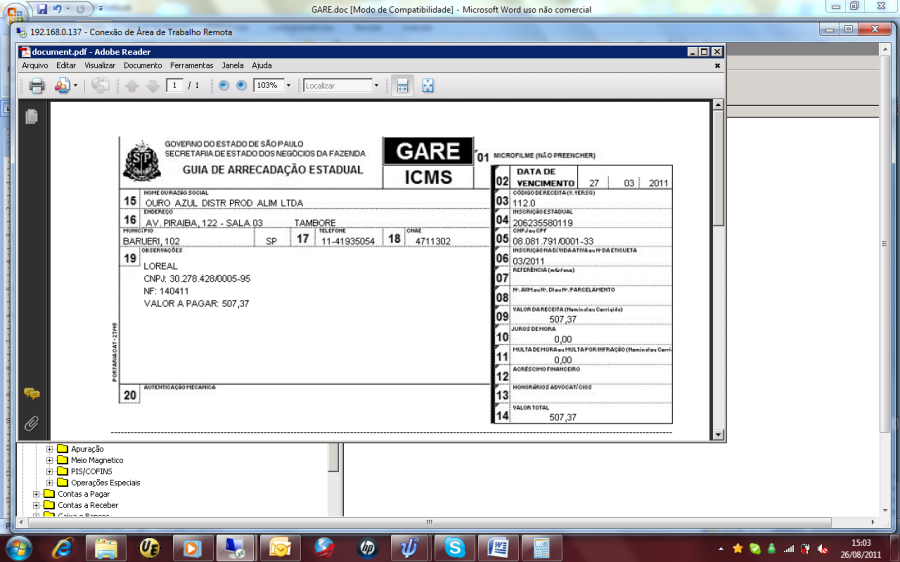Go to previous page with up arrow

(132, 86)
